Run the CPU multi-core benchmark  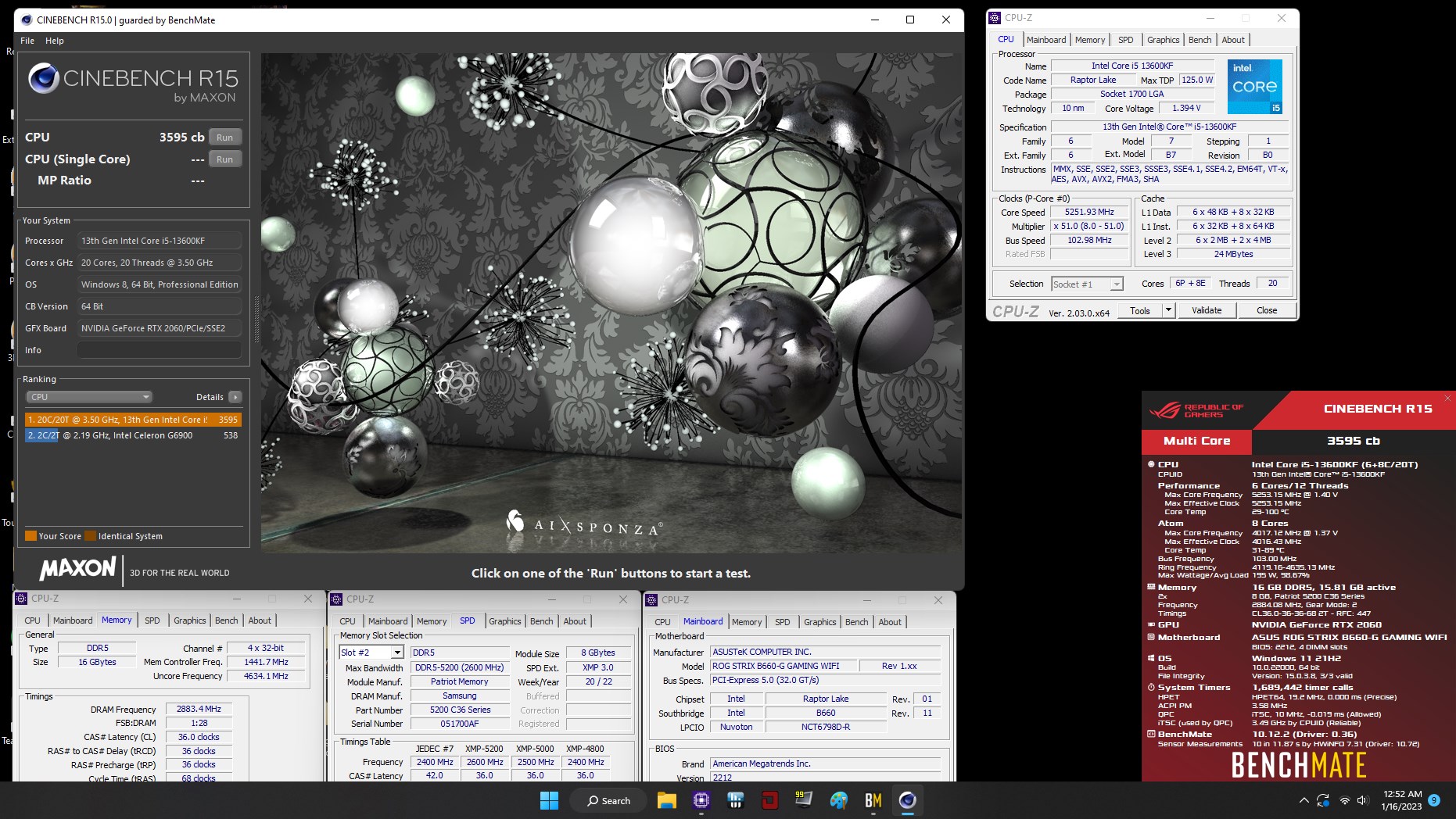pyautogui.click(x=225, y=138)
